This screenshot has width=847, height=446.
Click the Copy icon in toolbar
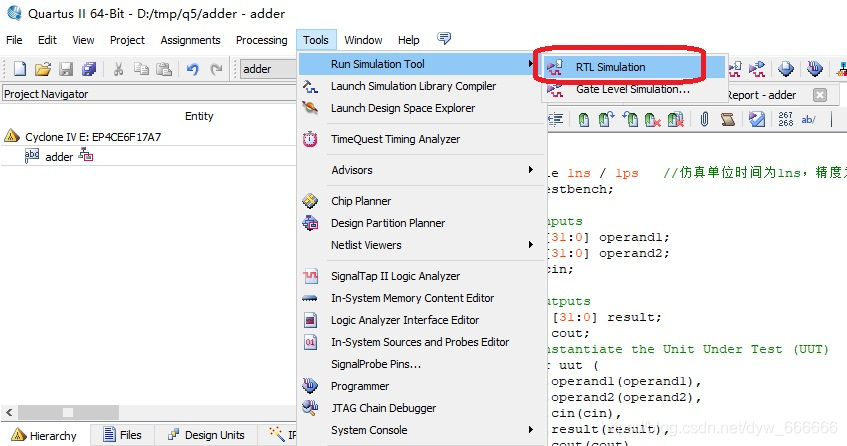142,69
